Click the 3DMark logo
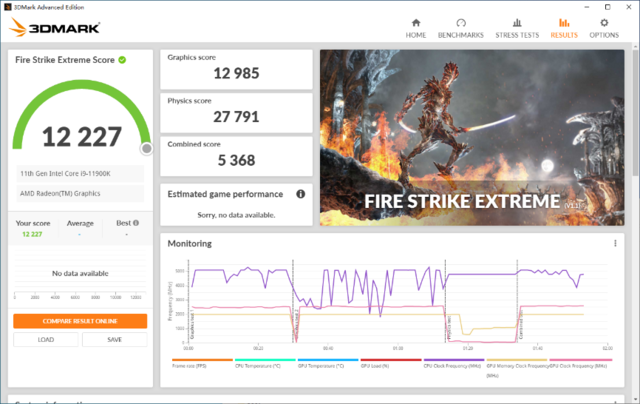The width and height of the screenshot is (640, 404). coord(54,27)
